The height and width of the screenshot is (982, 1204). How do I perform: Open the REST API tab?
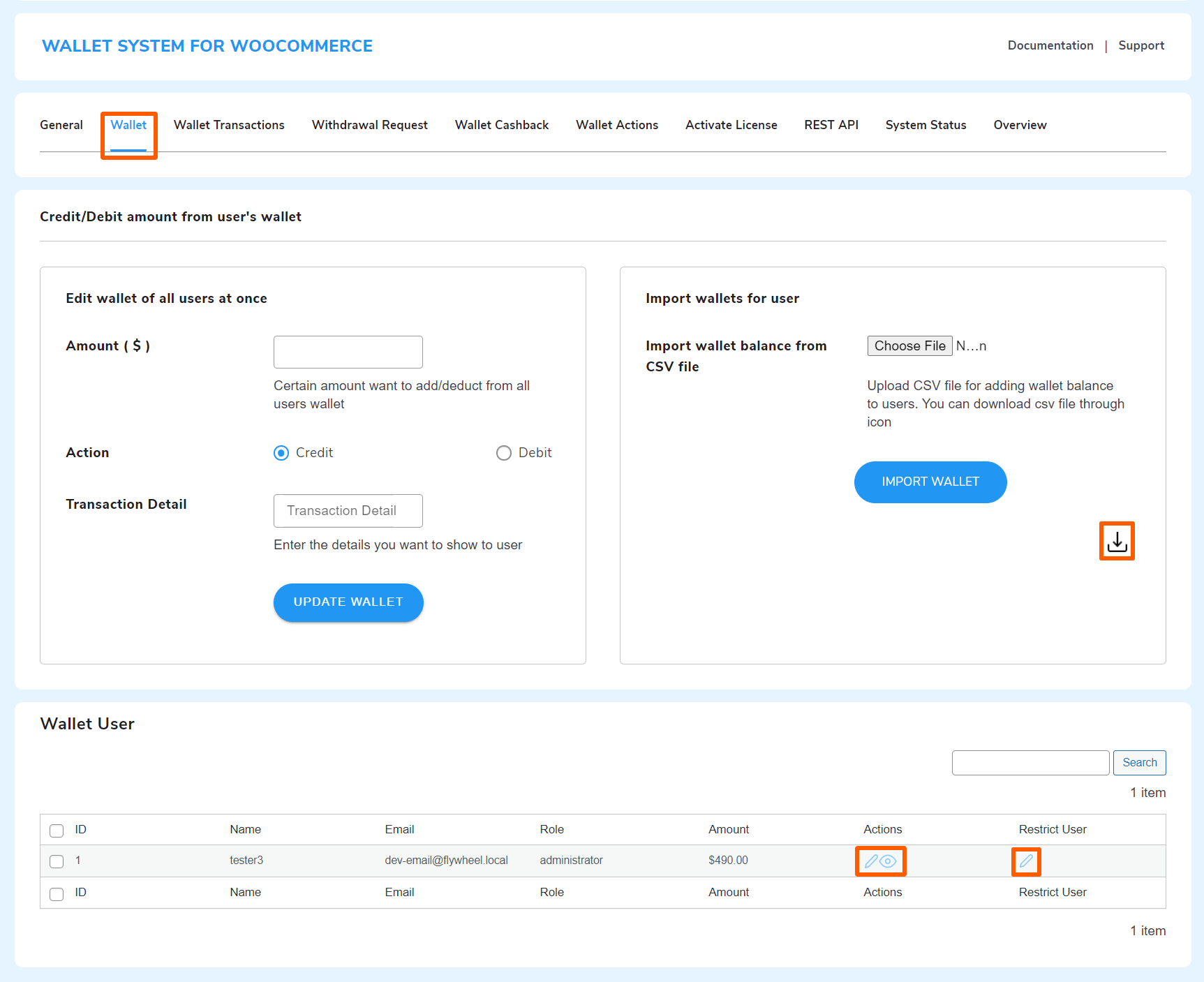831,125
